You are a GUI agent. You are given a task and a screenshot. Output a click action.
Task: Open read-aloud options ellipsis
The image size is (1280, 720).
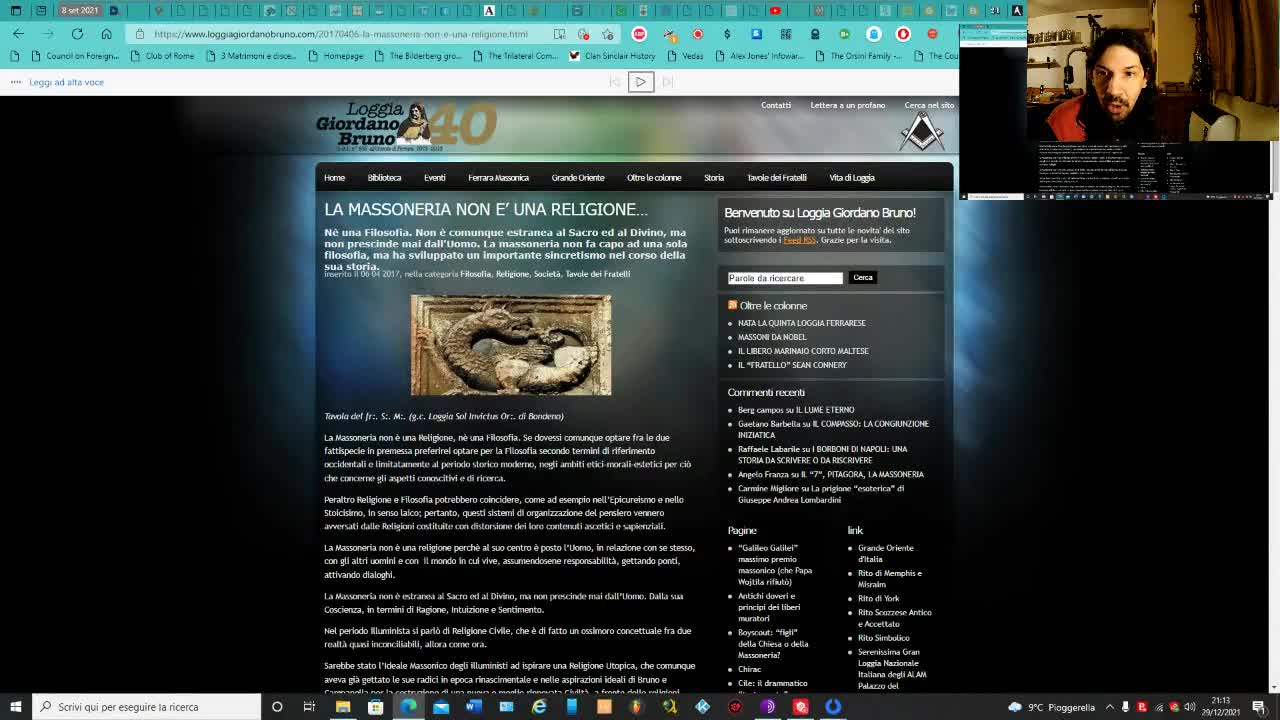(15, 82)
